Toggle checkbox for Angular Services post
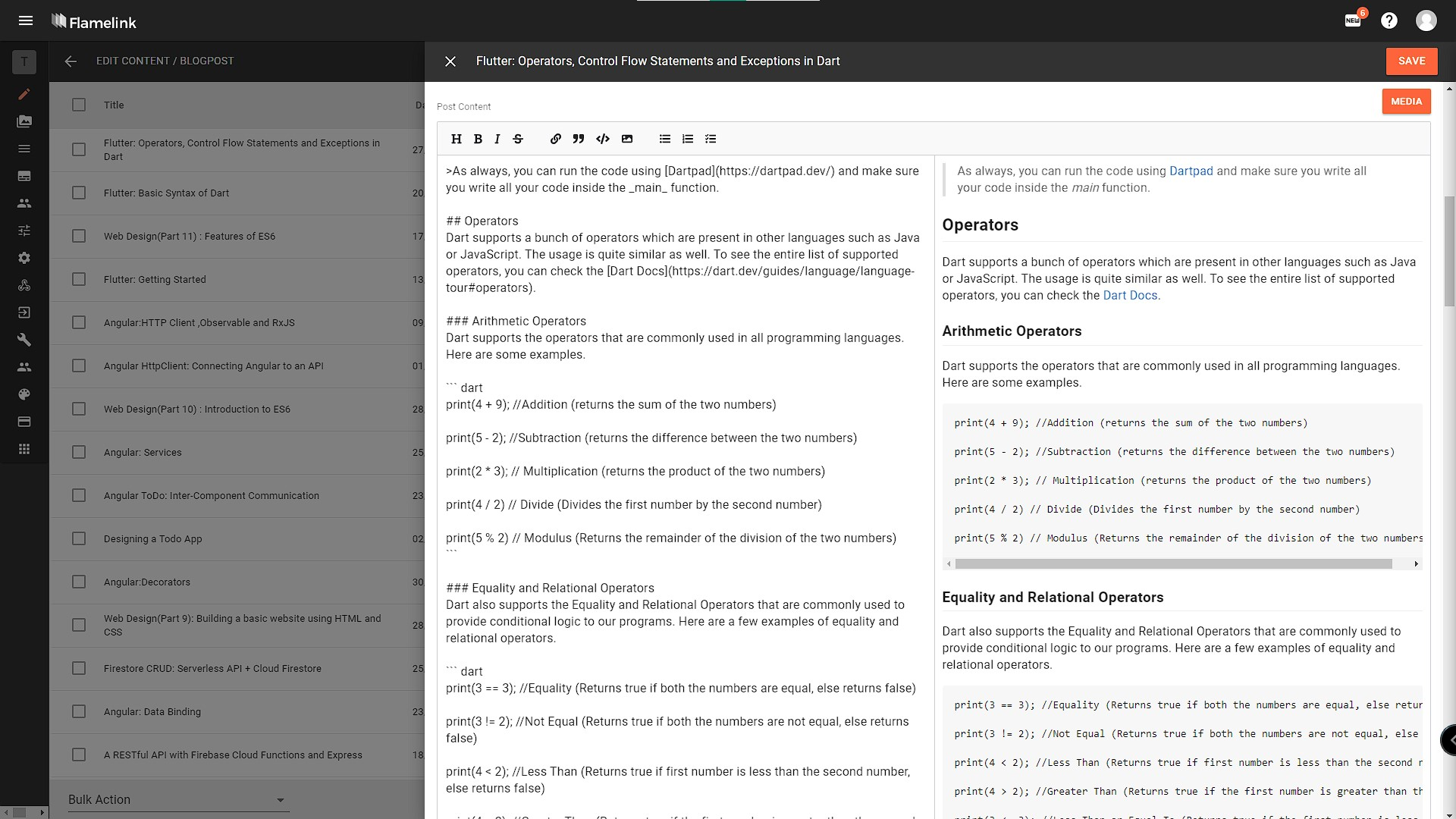The image size is (1456, 819). [x=79, y=452]
